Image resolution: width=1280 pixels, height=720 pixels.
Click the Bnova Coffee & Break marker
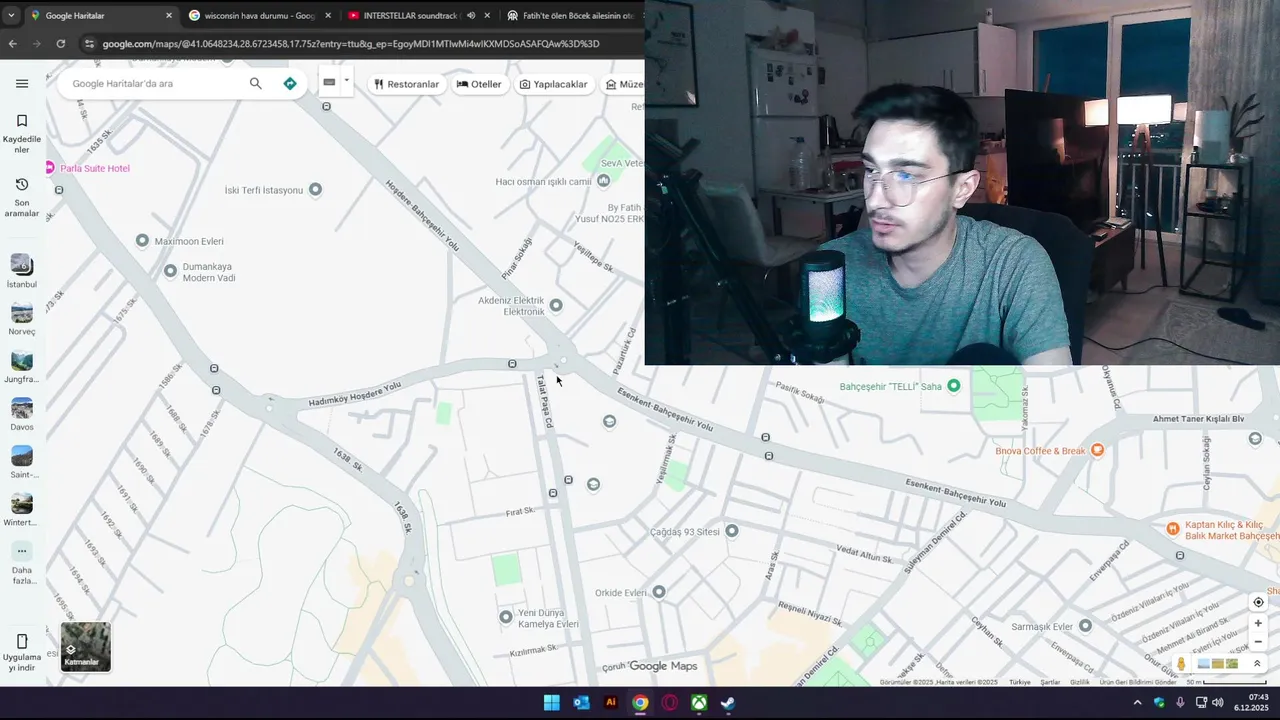coord(1097,450)
